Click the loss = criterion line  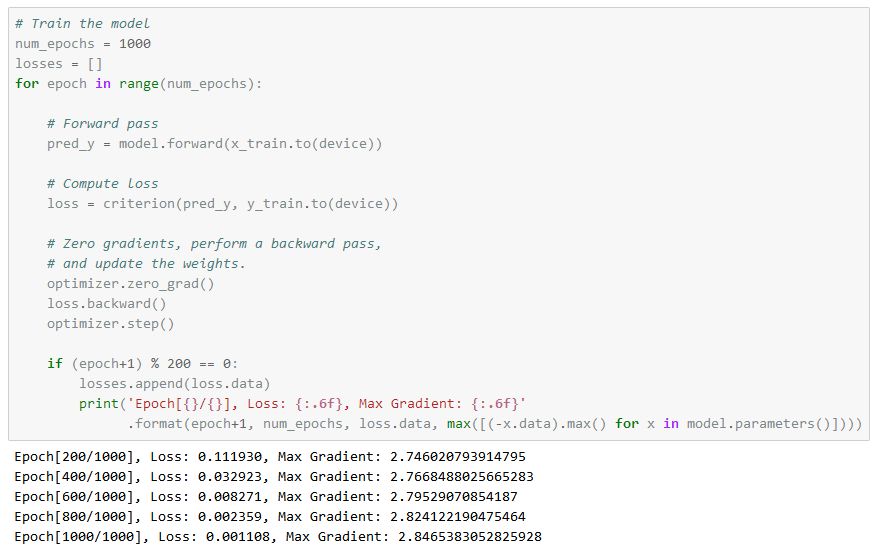[x=222, y=203]
